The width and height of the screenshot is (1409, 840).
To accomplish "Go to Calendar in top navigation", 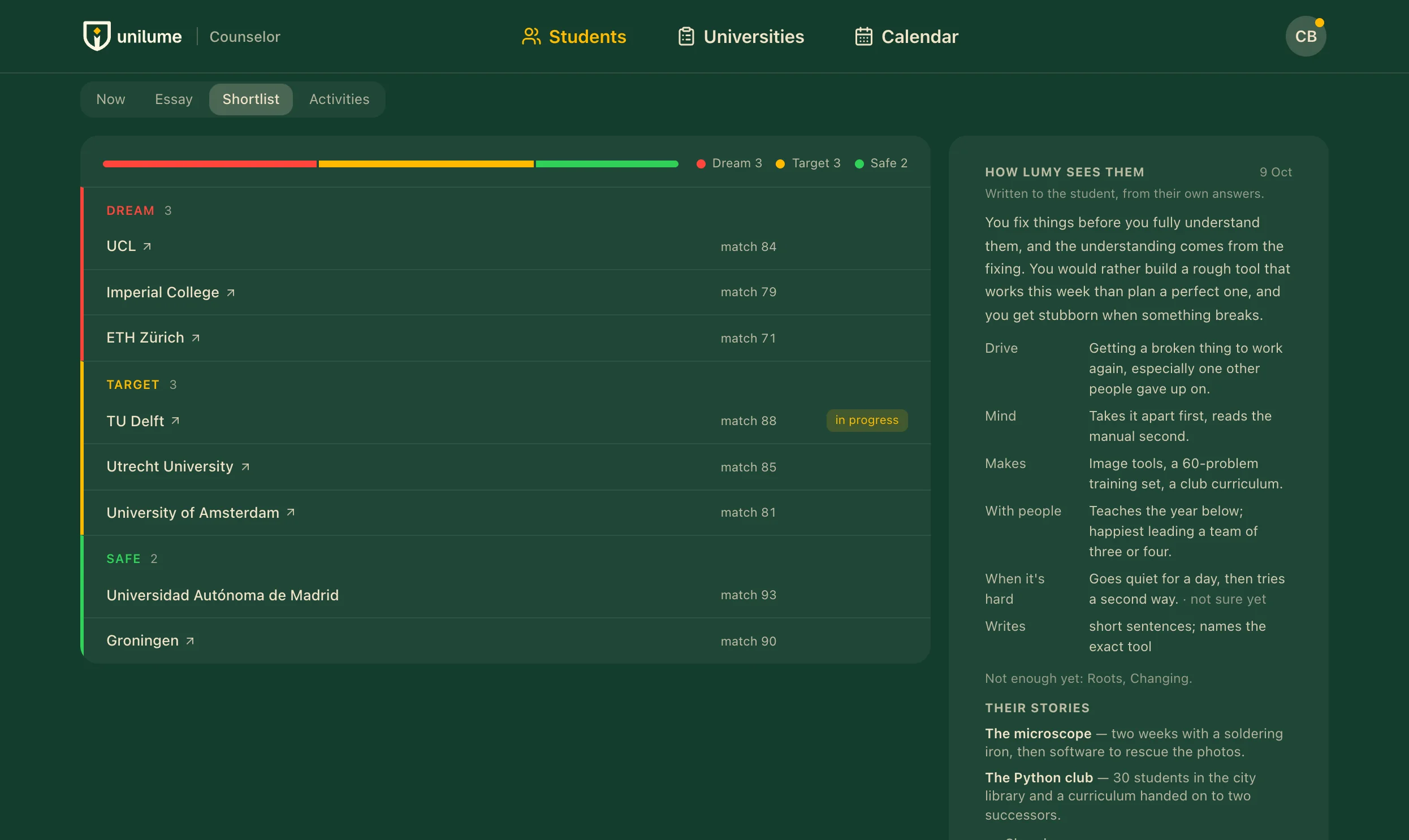I will (x=906, y=36).
